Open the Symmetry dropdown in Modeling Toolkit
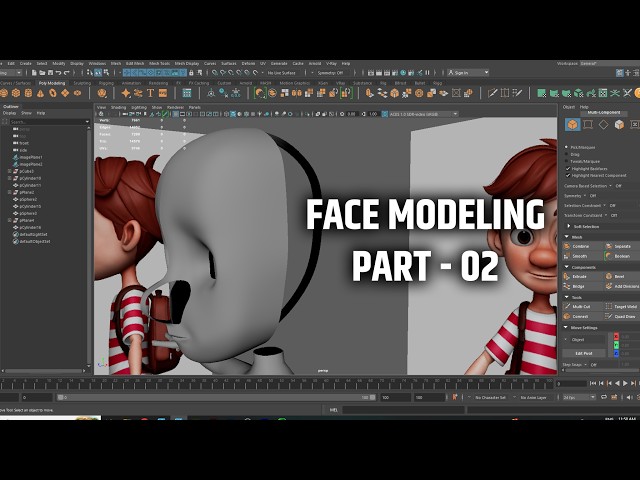 585,196
